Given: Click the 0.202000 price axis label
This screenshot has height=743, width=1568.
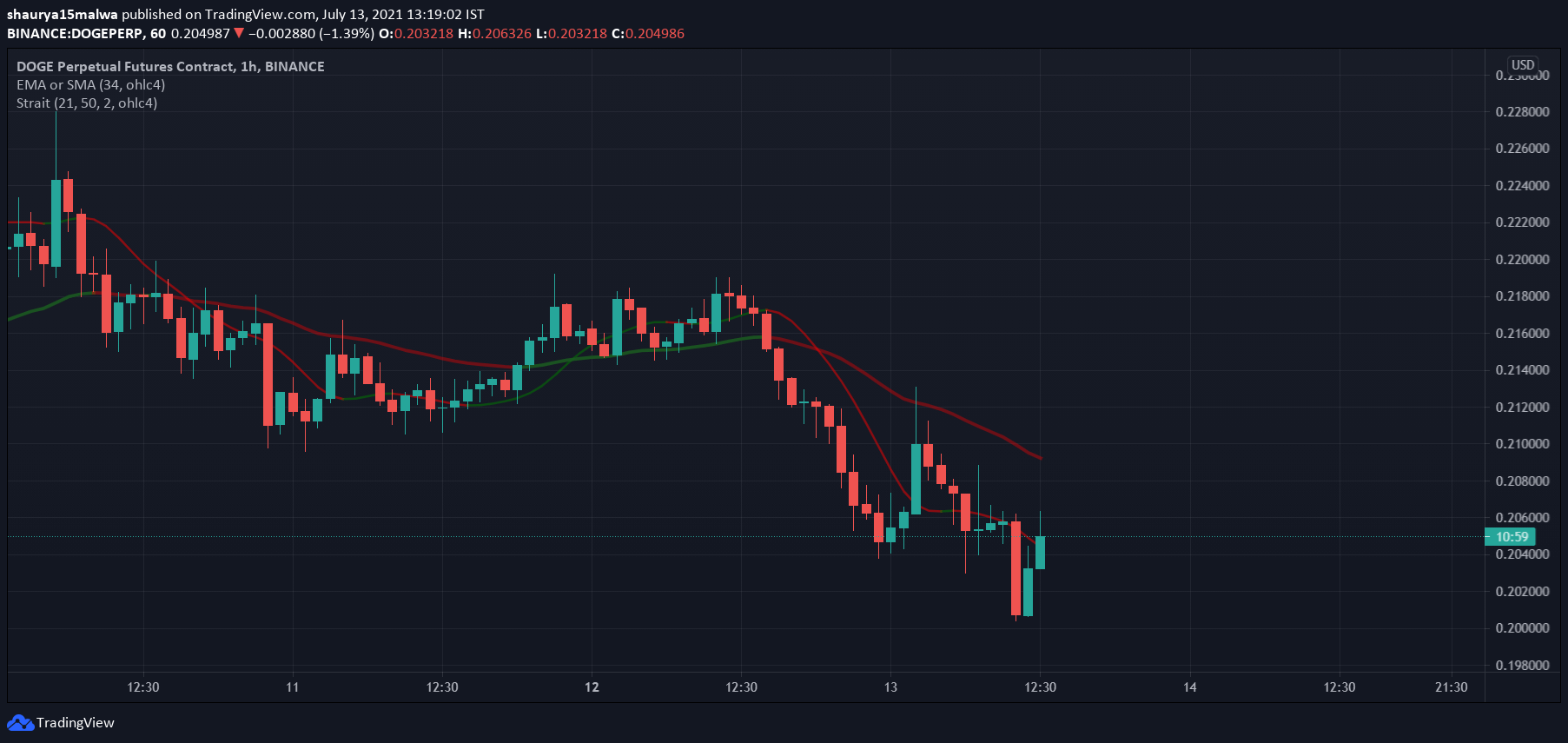Looking at the screenshot, I should tap(1522, 592).
